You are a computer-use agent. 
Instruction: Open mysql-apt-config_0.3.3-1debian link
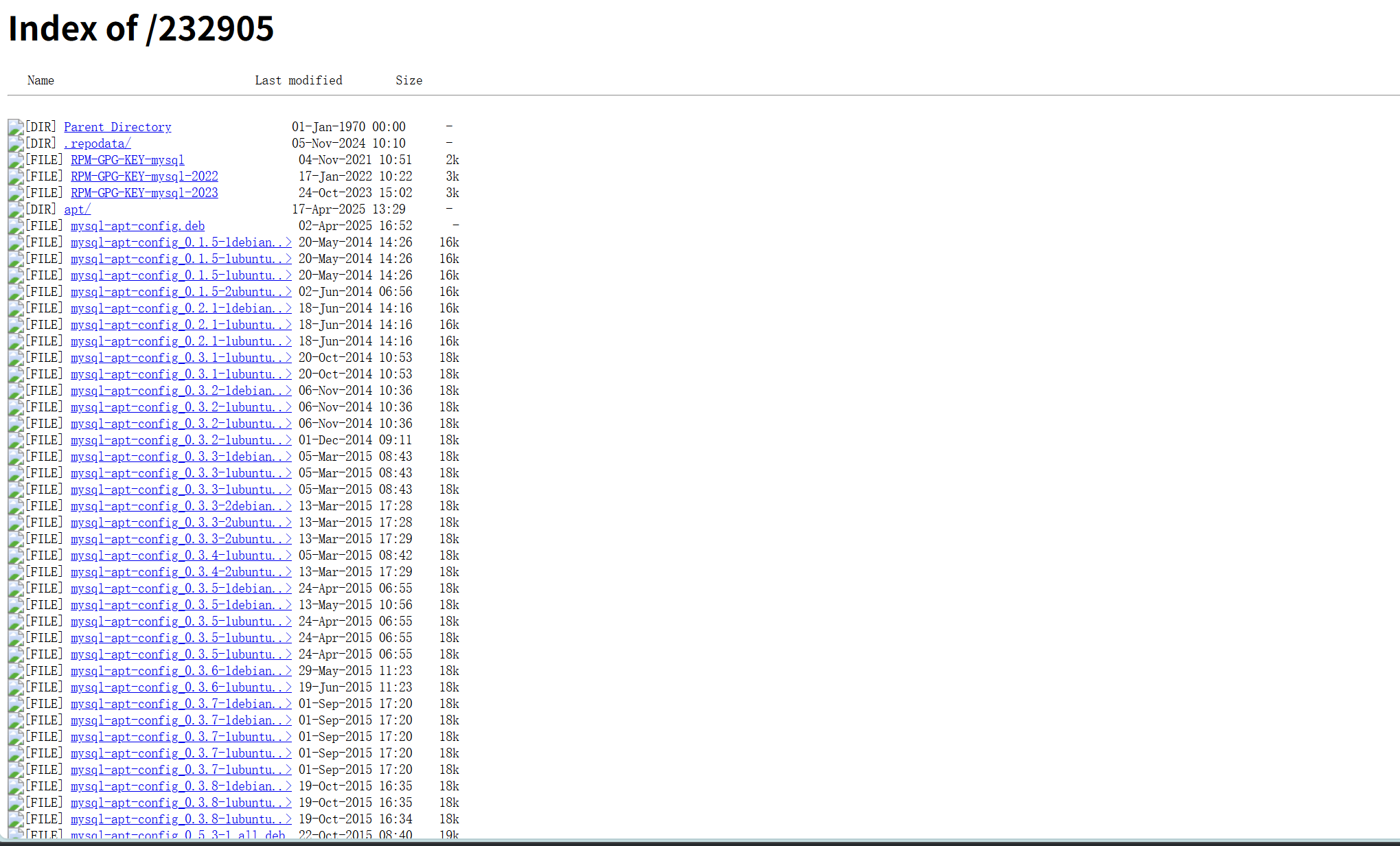point(181,457)
